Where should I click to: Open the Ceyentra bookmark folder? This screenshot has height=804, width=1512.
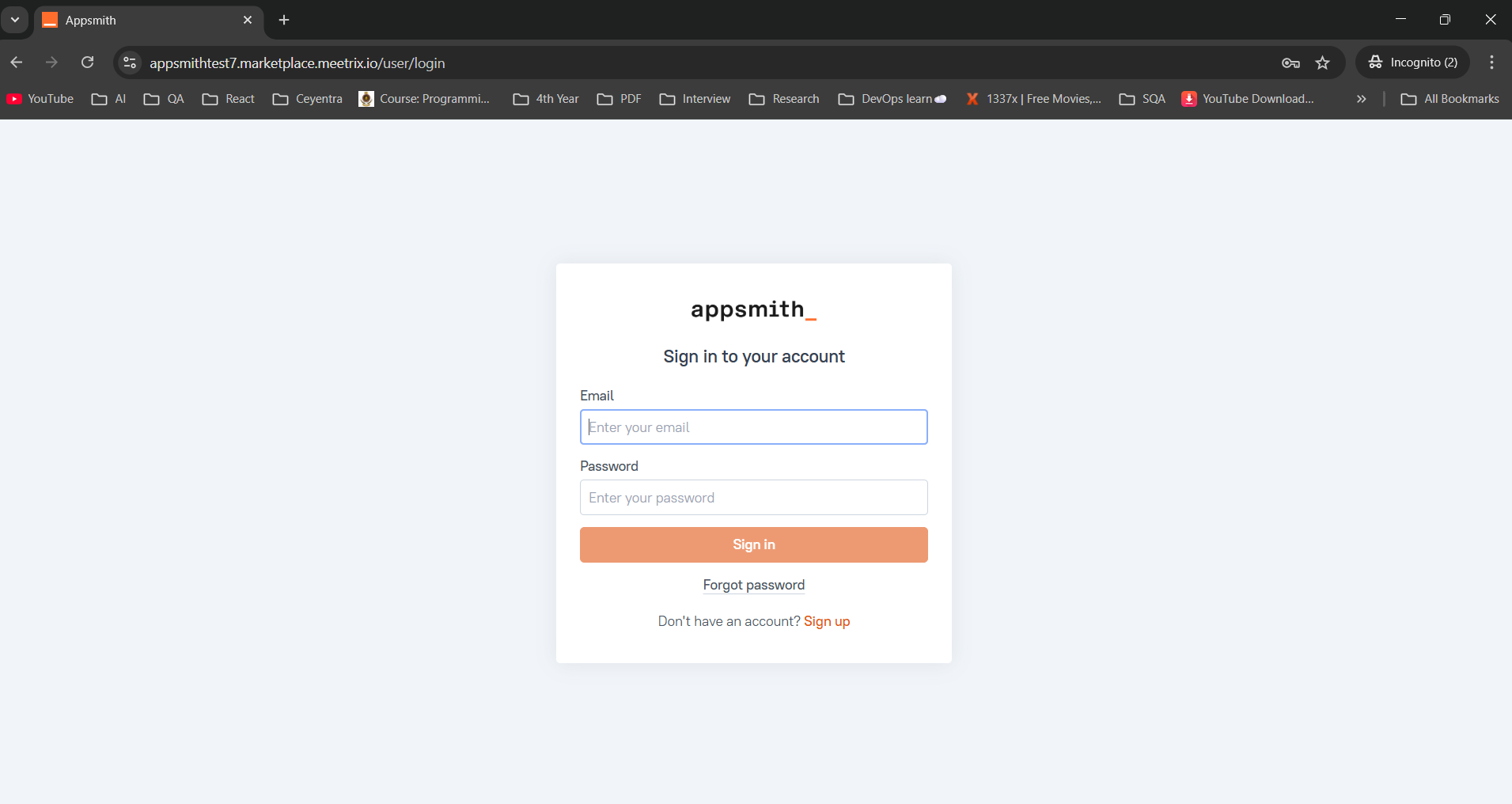[308, 99]
